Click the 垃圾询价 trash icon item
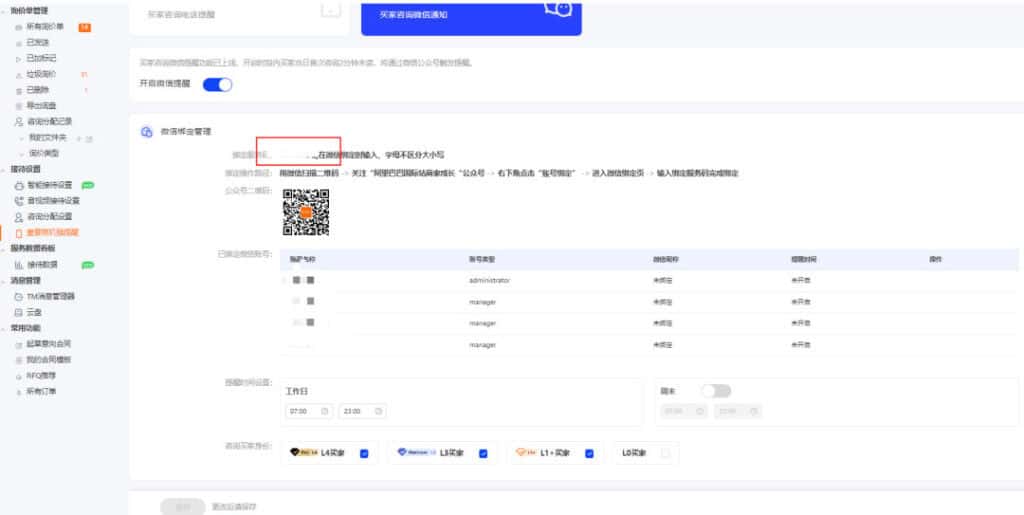This screenshot has width=1024, height=515. pos(18,74)
